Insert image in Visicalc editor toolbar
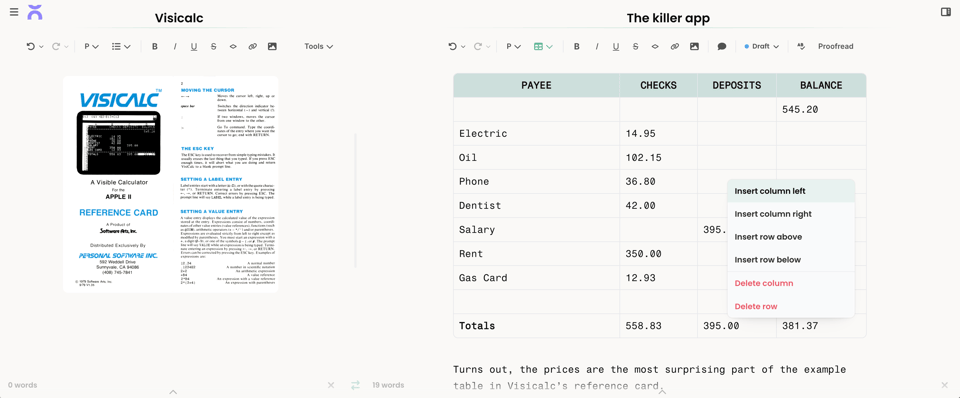This screenshot has height=398, width=960. point(272,47)
